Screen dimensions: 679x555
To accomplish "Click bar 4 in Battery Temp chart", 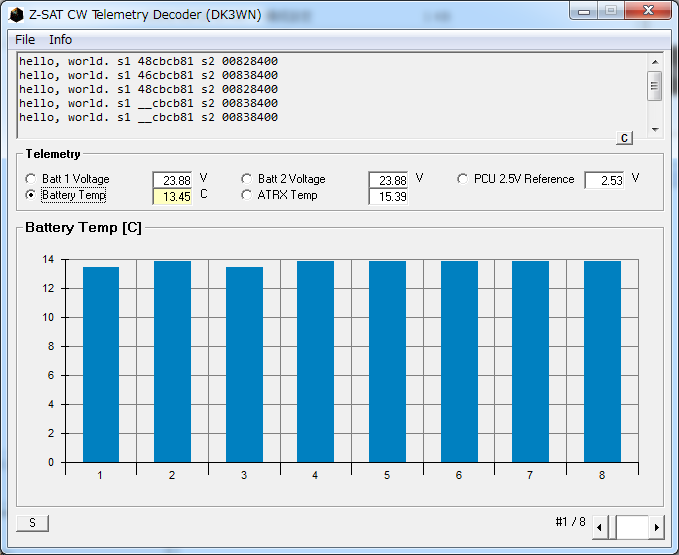I will (x=315, y=361).
